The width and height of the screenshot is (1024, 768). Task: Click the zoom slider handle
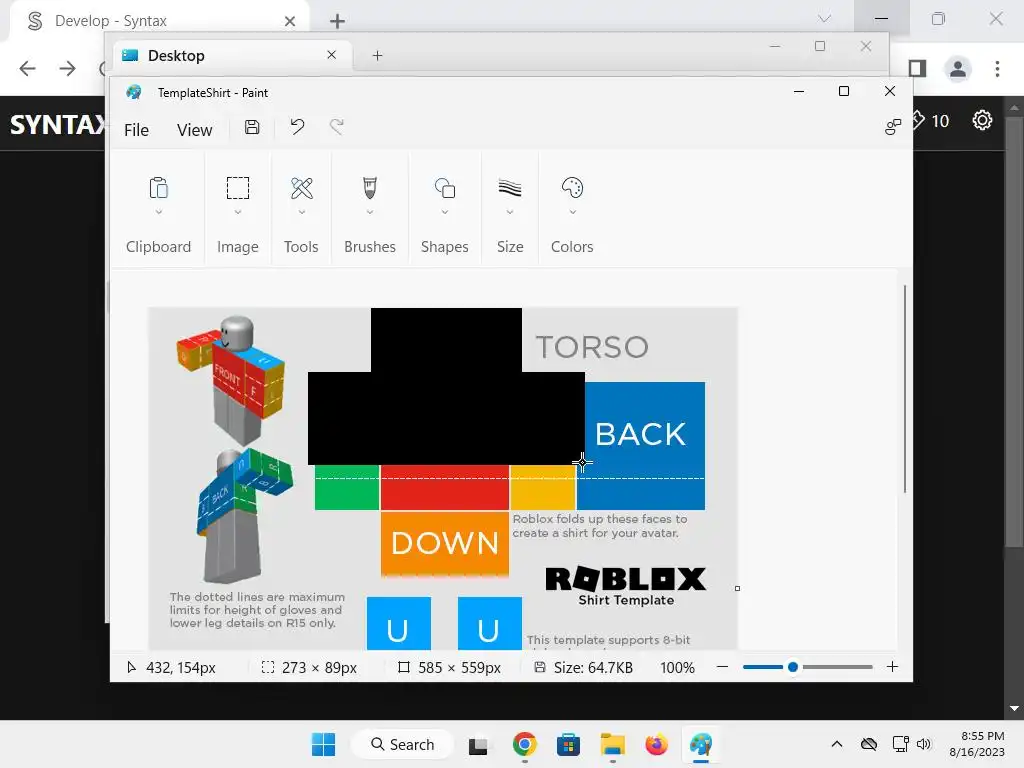793,667
